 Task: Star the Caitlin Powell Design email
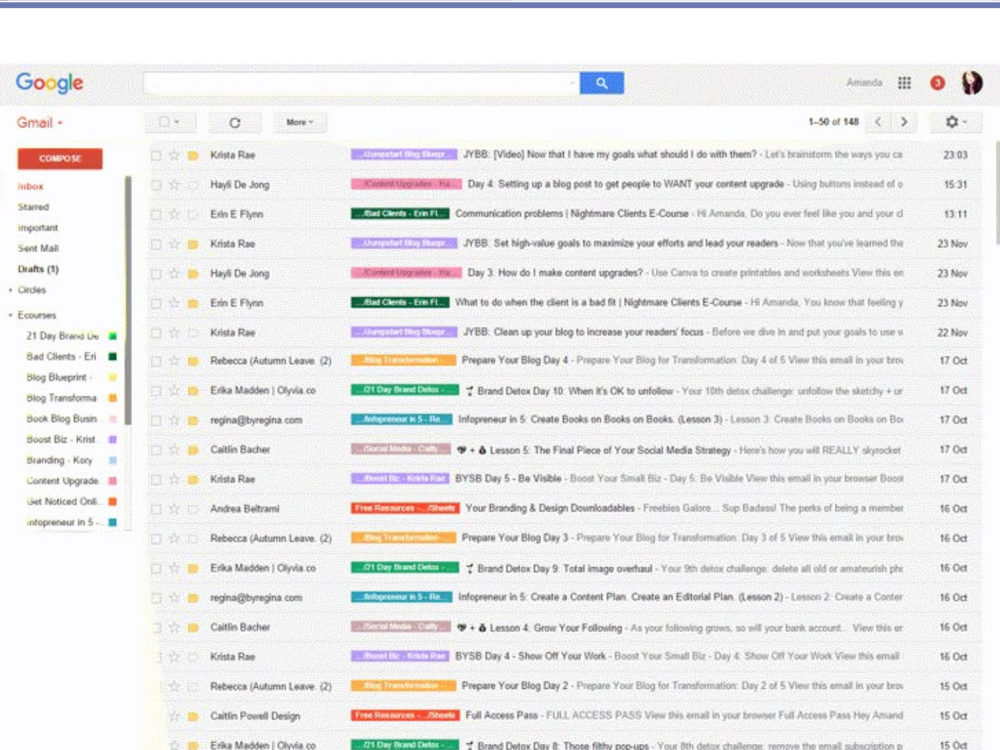click(x=173, y=716)
